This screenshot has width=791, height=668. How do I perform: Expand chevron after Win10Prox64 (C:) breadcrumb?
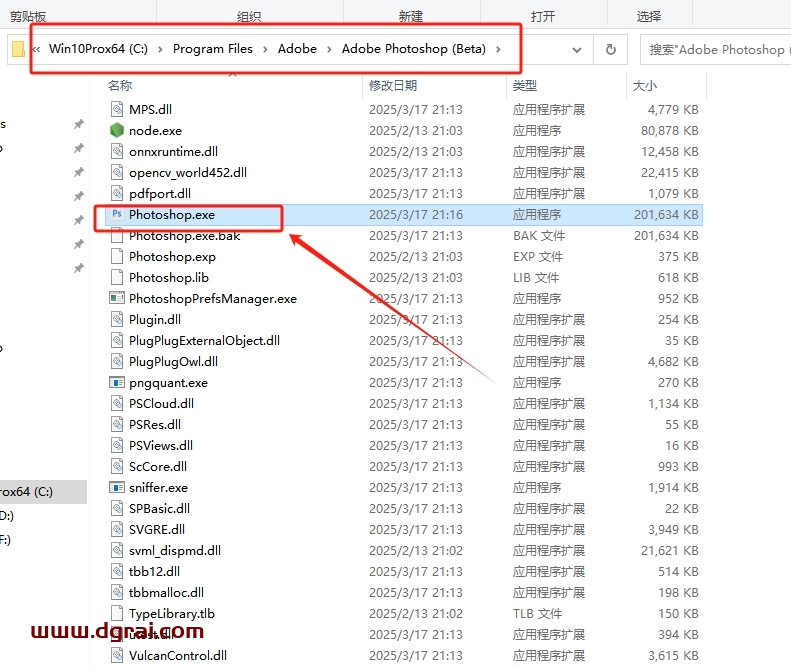[x=160, y=49]
